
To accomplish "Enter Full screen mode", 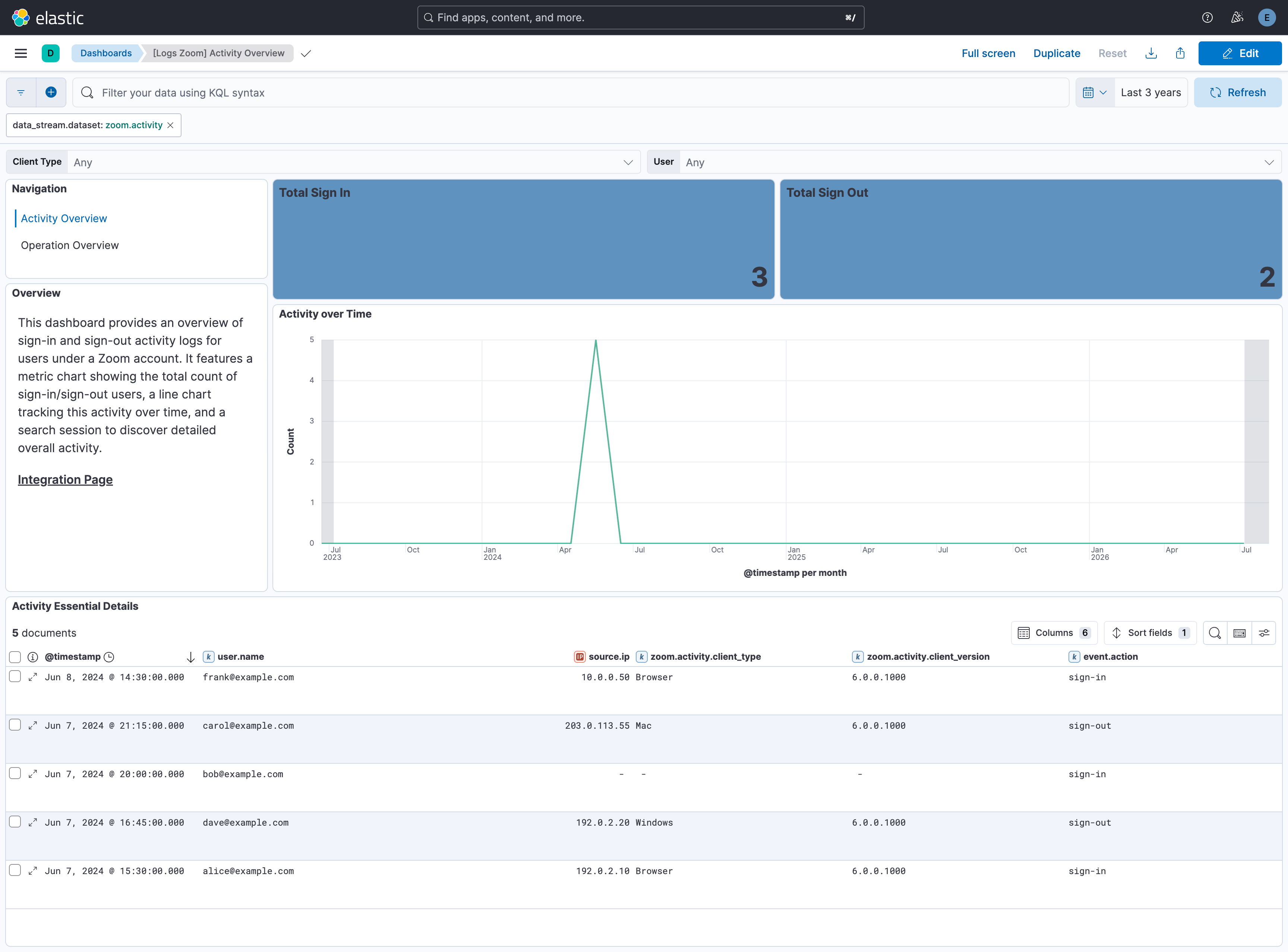I will point(988,53).
